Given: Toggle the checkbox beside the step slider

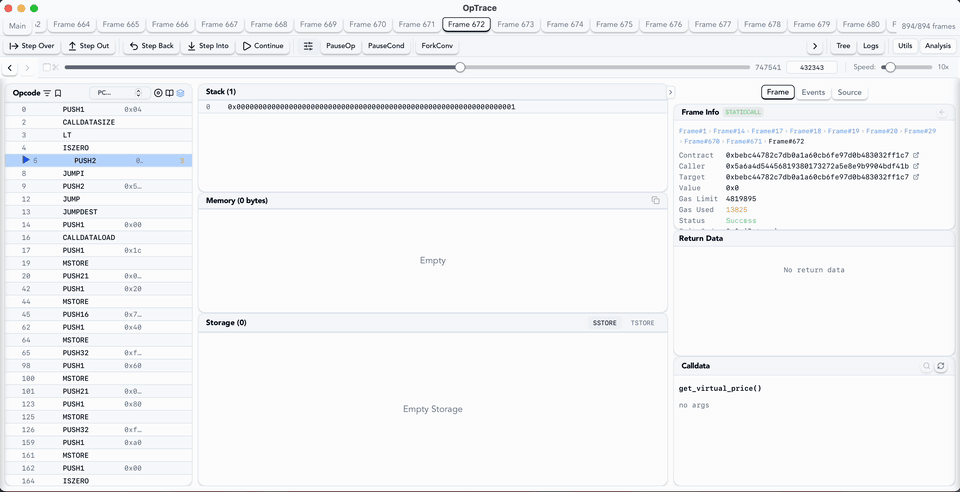Looking at the screenshot, I should 46,67.
